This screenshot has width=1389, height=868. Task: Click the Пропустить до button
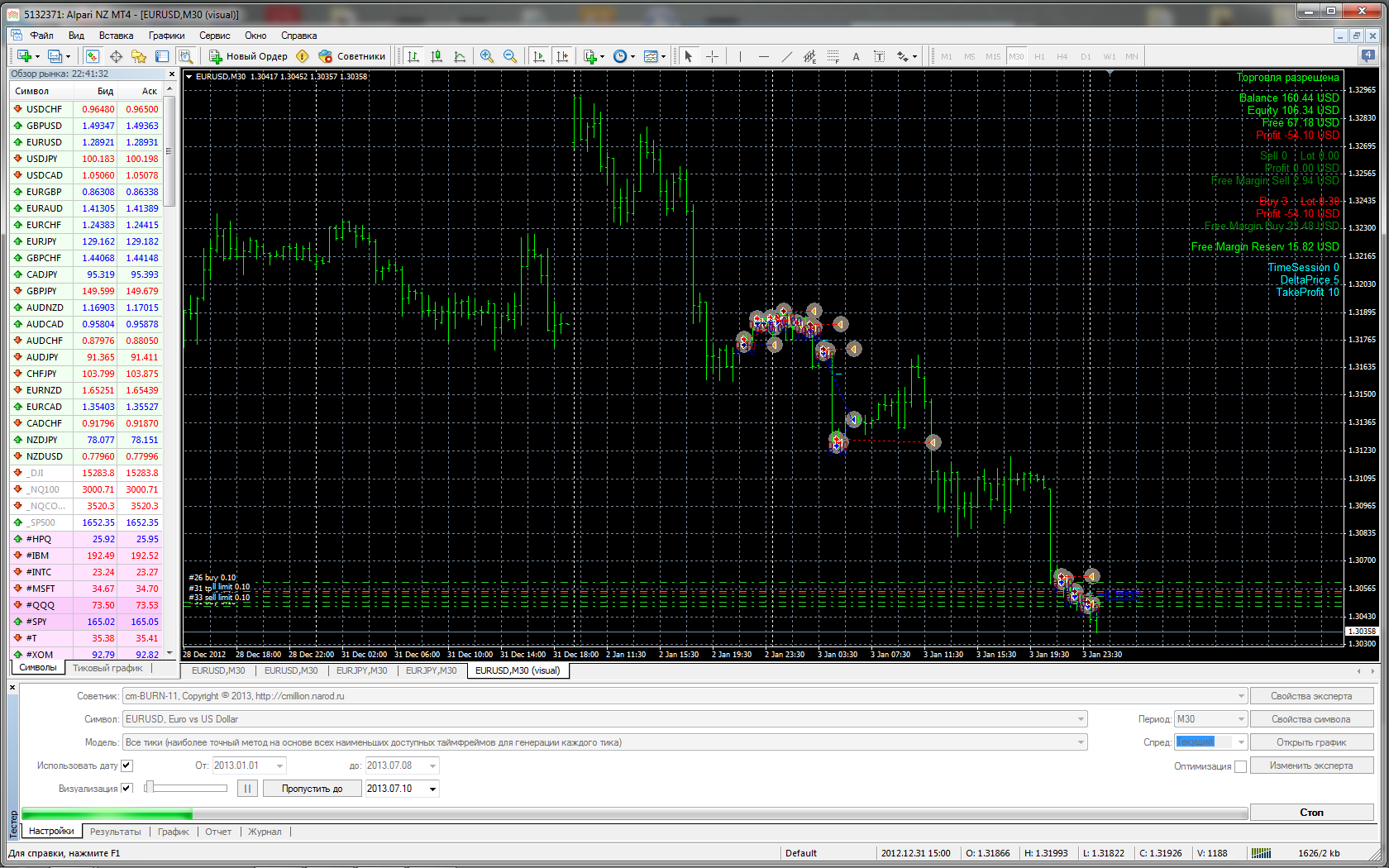tap(312, 789)
